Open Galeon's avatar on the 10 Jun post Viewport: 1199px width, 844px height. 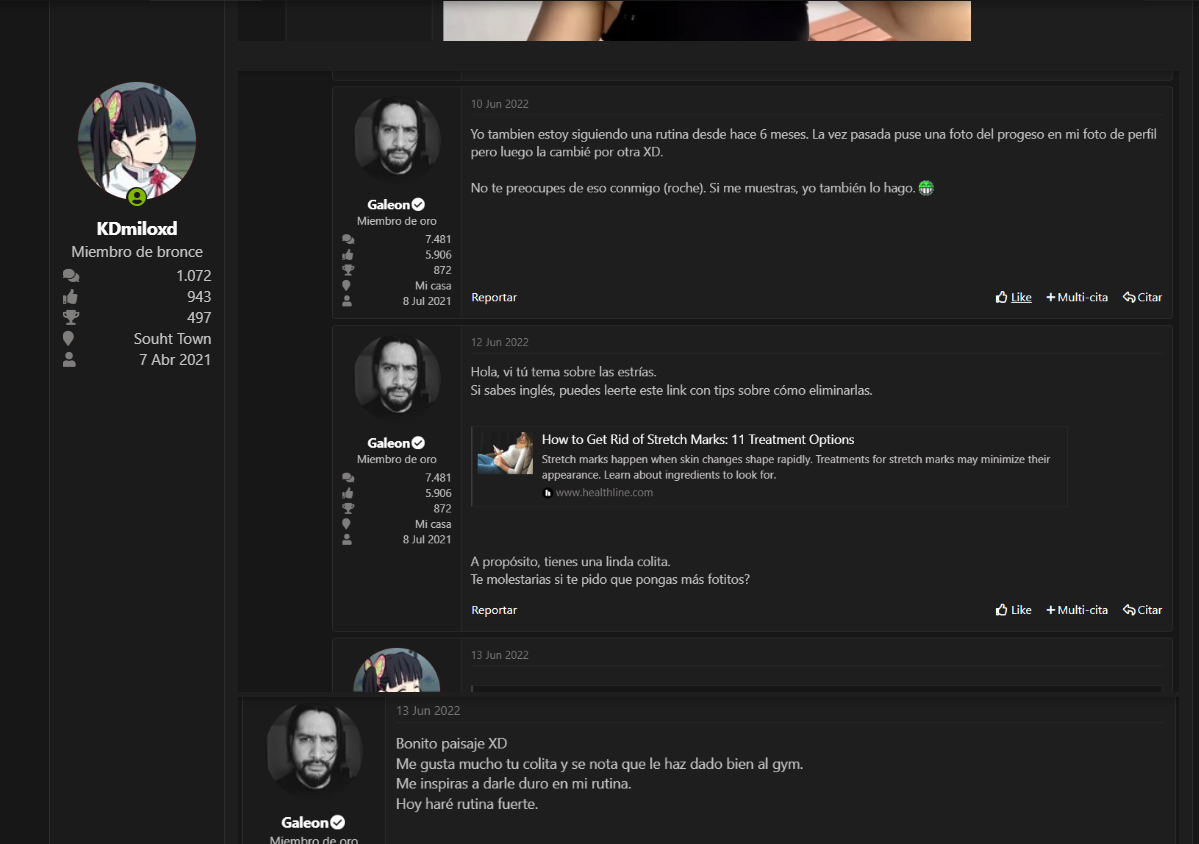coord(397,141)
